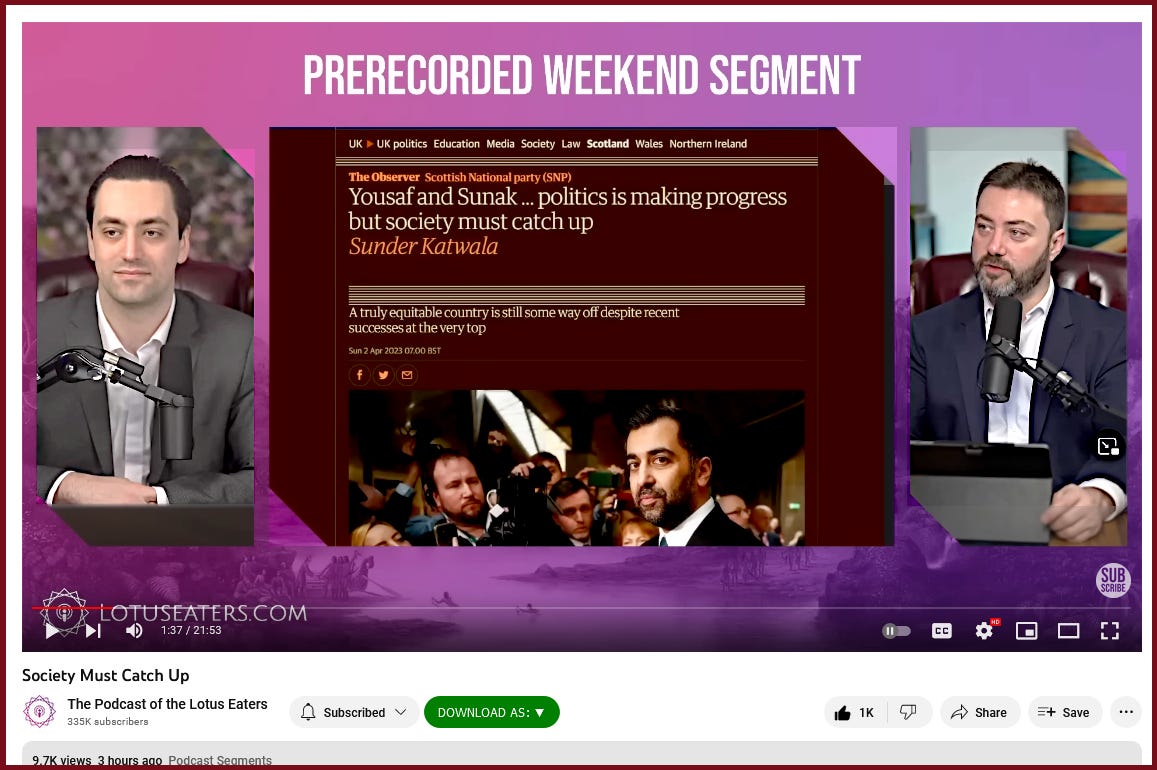Open the video settings gear
Viewport: 1157px width, 770px height.
tap(984, 631)
